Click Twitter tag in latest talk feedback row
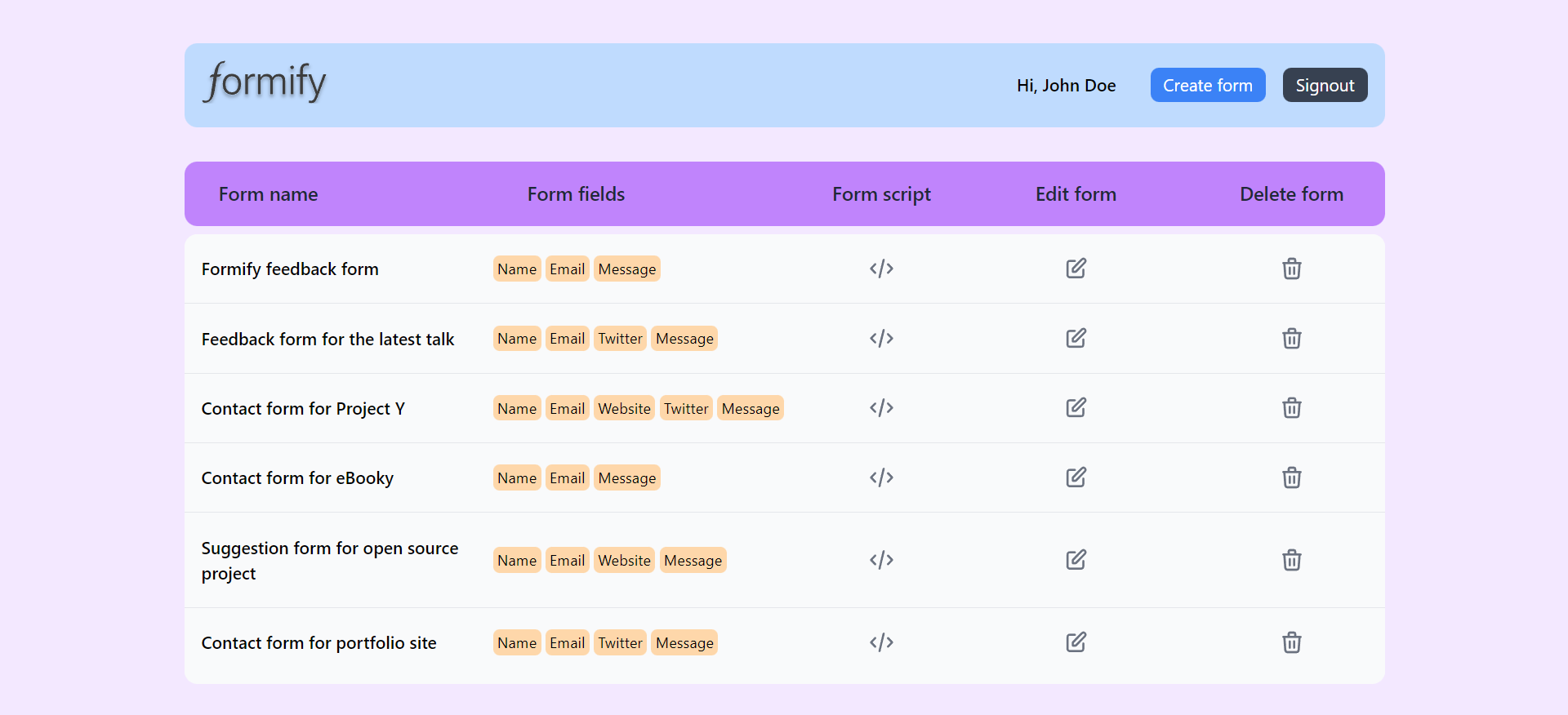Image resolution: width=1568 pixels, height=715 pixels. click(x=620, y=339)
